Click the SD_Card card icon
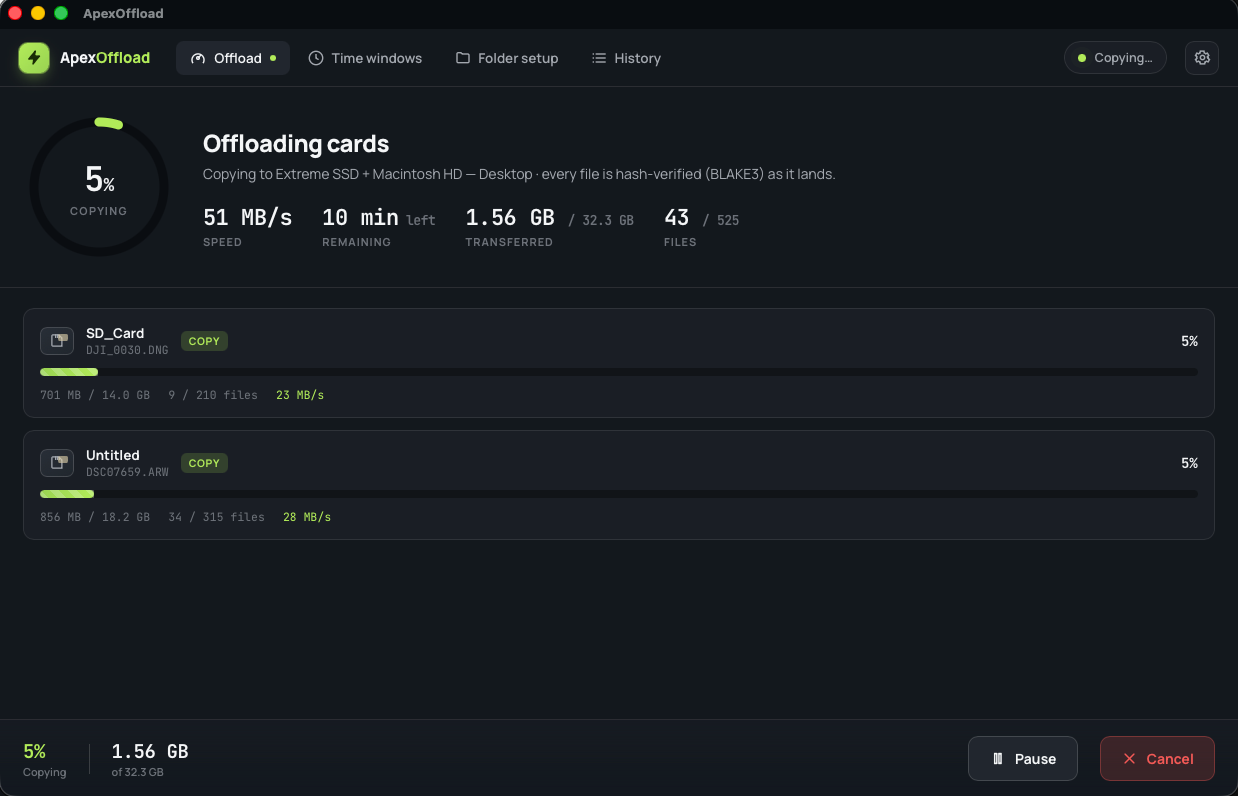This screenshot has height=796, width=1238. coord(57,341)
